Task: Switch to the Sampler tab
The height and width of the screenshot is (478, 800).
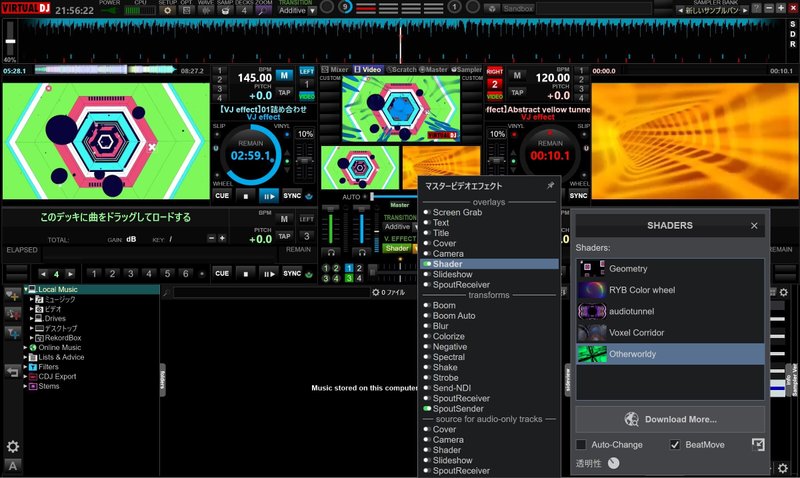Action: (466, 69)
